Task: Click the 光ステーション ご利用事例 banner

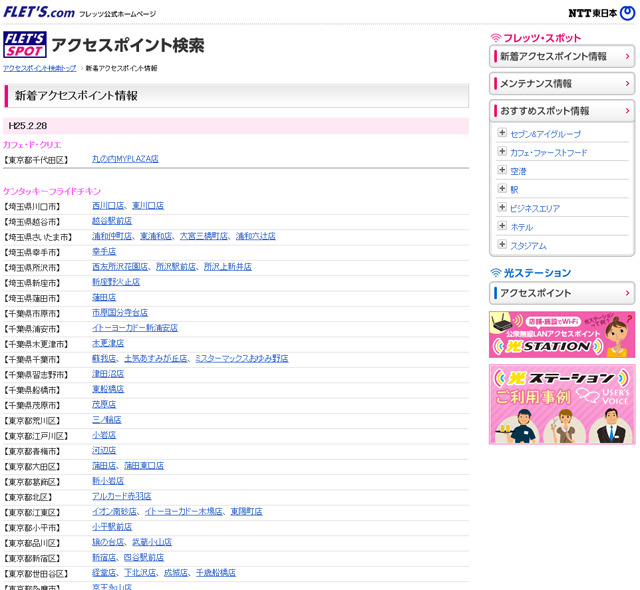Action: (x=562, y=404)
